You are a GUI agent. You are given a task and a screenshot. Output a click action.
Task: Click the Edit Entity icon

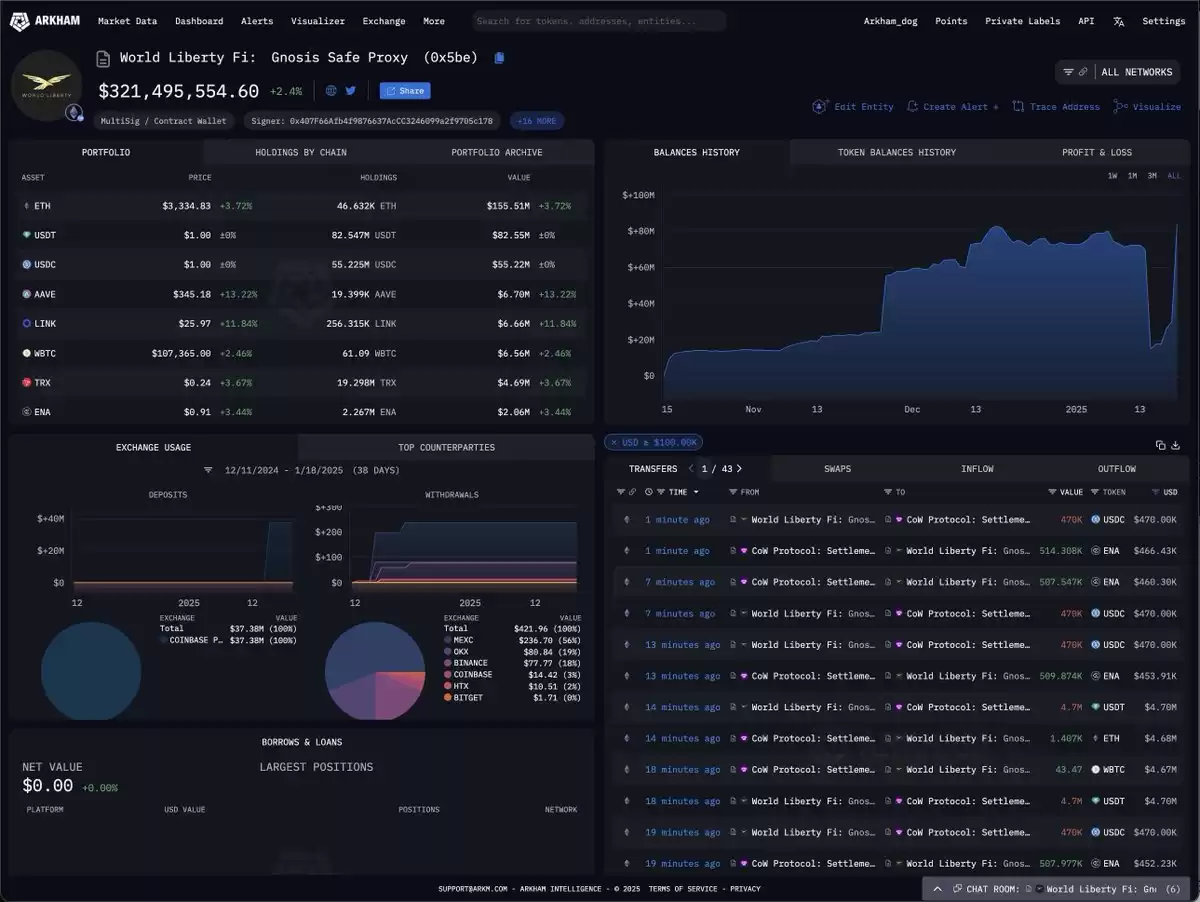click(820, 106)
